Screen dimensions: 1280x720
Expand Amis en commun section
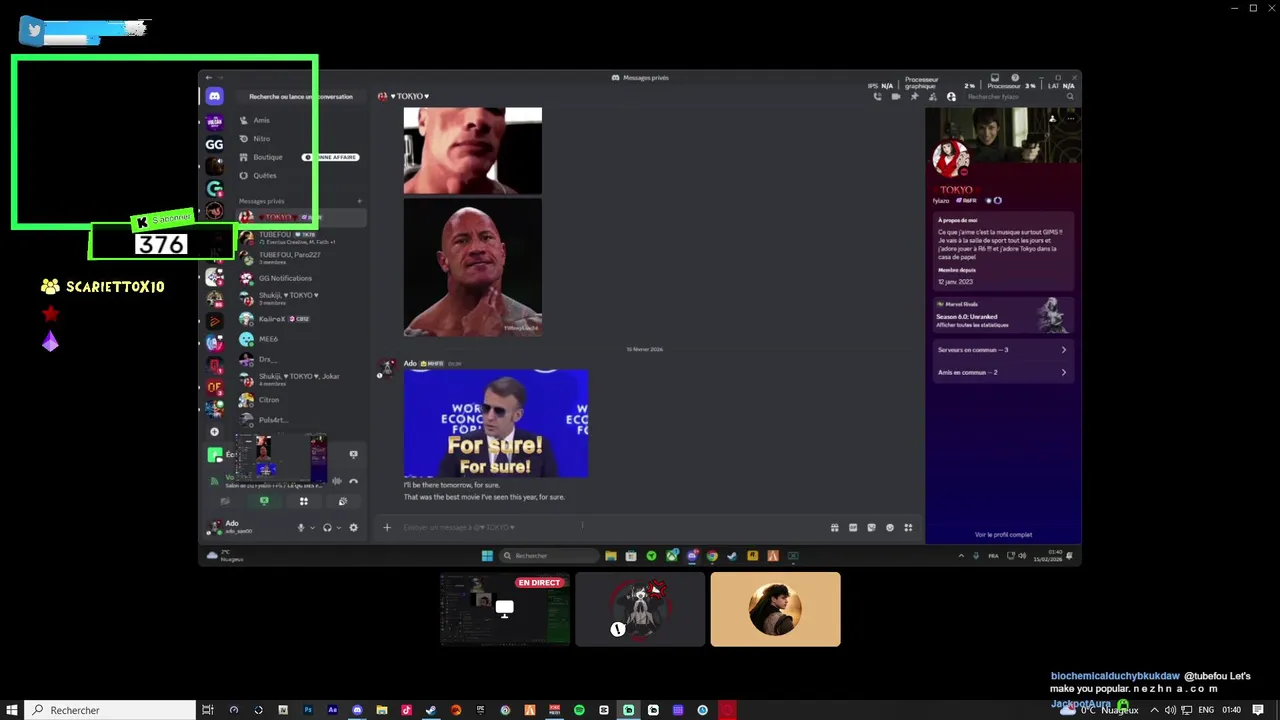pyautogui.click(x=1002, y=372)
